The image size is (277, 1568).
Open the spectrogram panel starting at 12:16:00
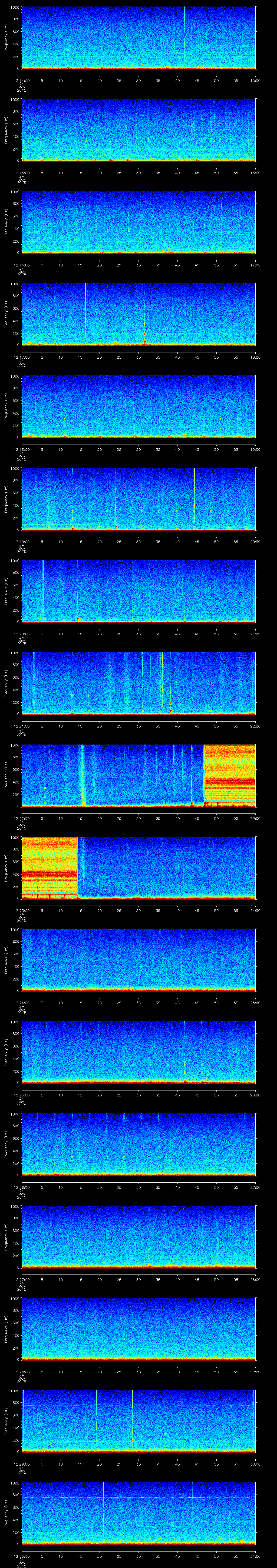139,222
